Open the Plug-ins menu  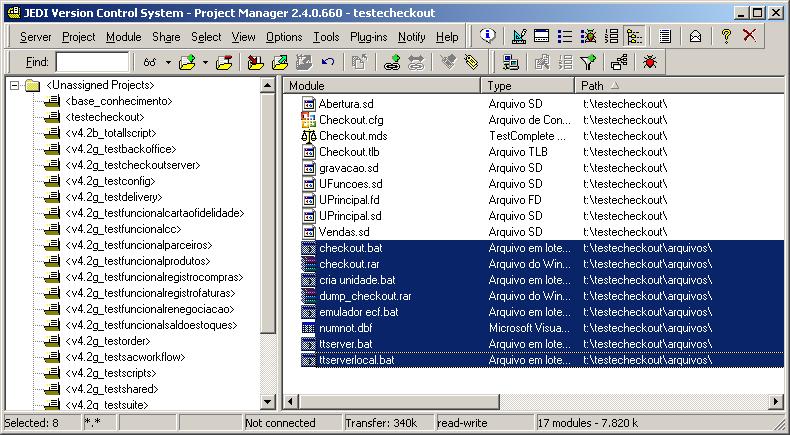click(x=369, y=37)
